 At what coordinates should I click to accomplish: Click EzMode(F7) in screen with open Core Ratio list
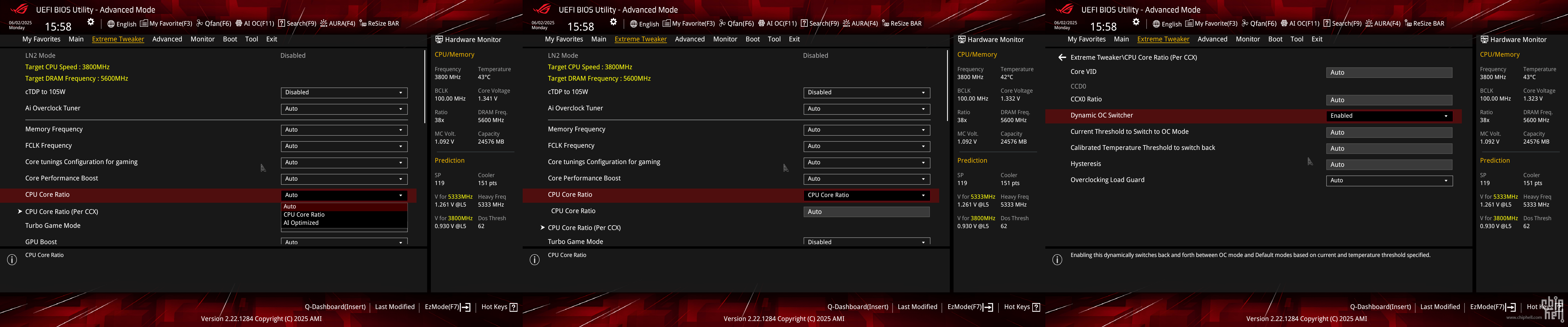447,307
